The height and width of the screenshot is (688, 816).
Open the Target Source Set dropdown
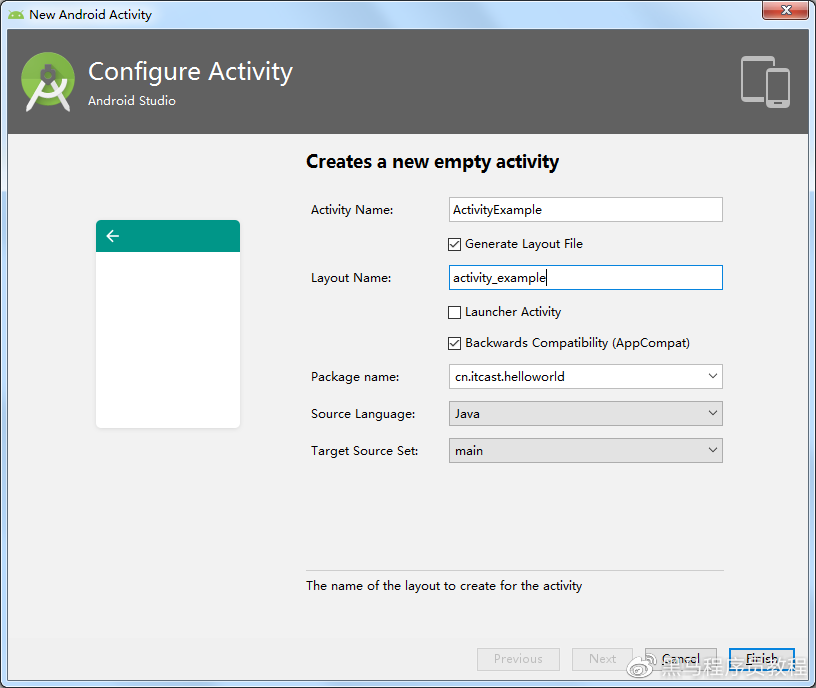click(585, 450)
